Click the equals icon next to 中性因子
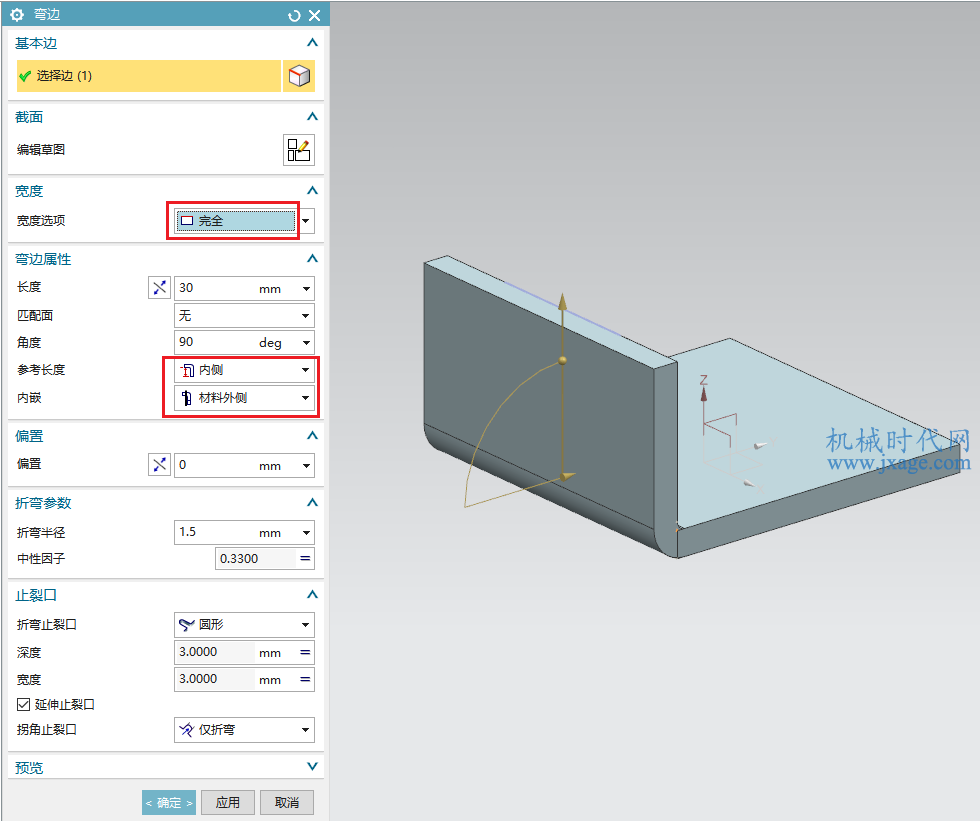Screen dimensions: 980x821 [305, 559]
